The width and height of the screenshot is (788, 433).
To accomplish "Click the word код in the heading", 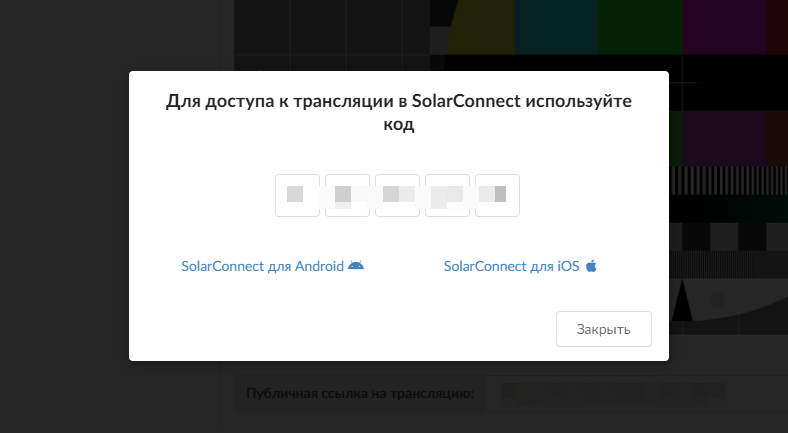I will point(399,126).
